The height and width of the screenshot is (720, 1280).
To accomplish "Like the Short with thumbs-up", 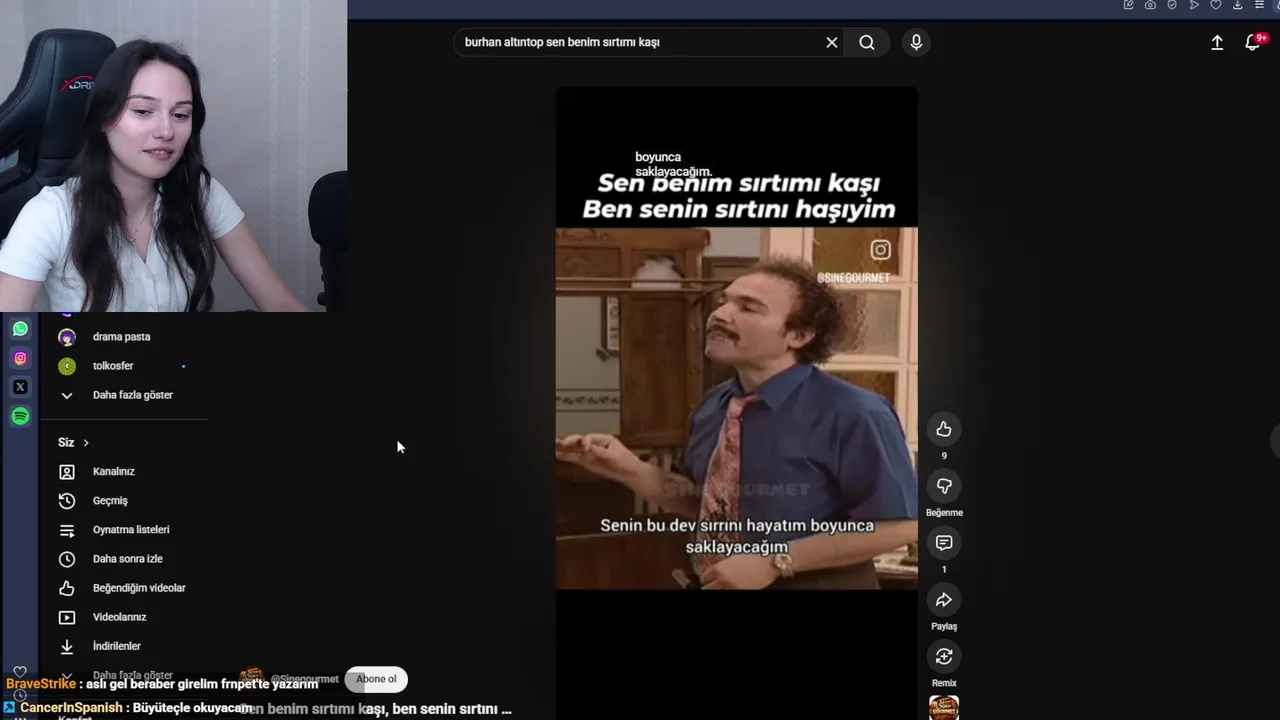I will click(944, 429).
